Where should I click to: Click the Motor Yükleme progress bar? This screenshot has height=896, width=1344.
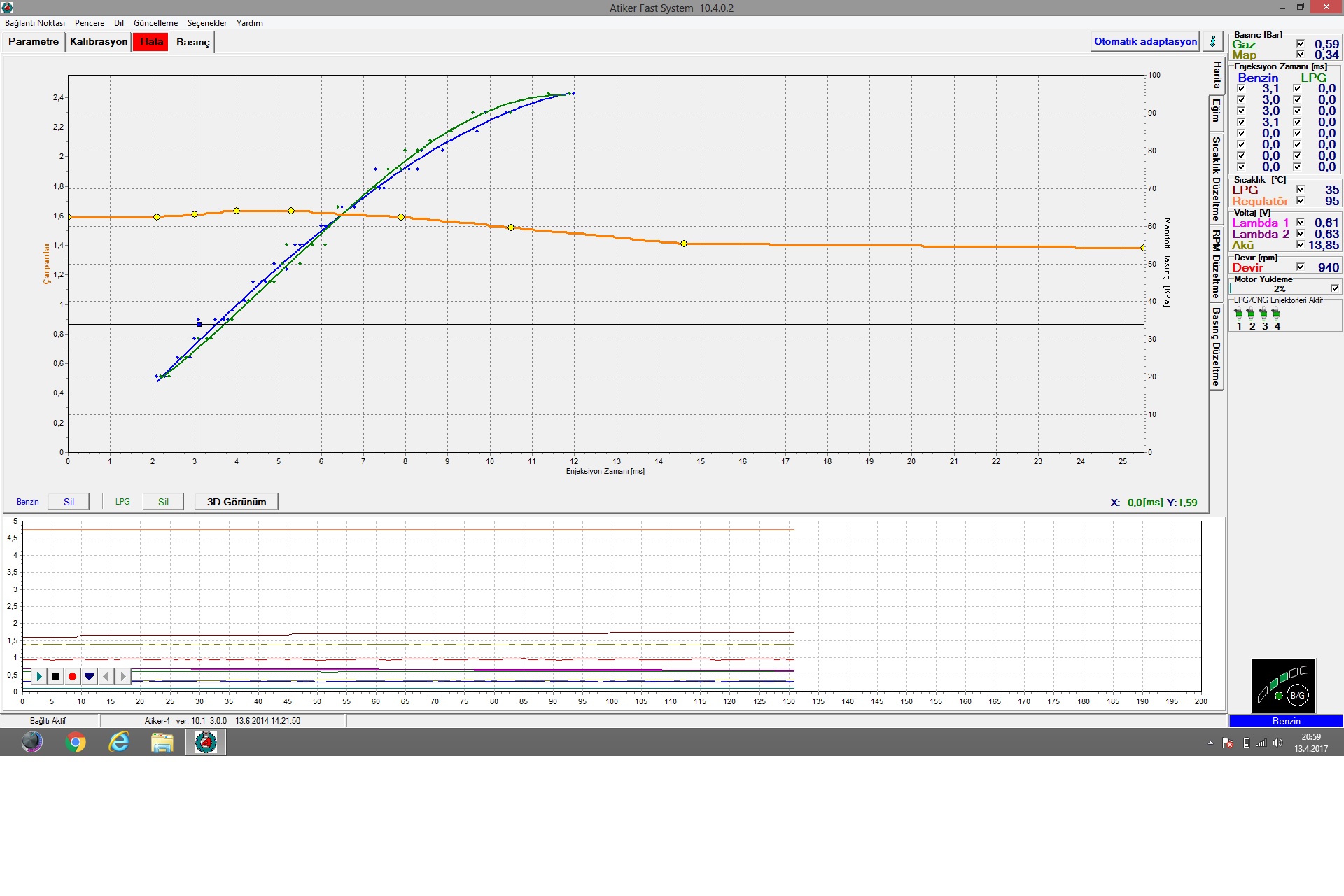[1280, 288]
